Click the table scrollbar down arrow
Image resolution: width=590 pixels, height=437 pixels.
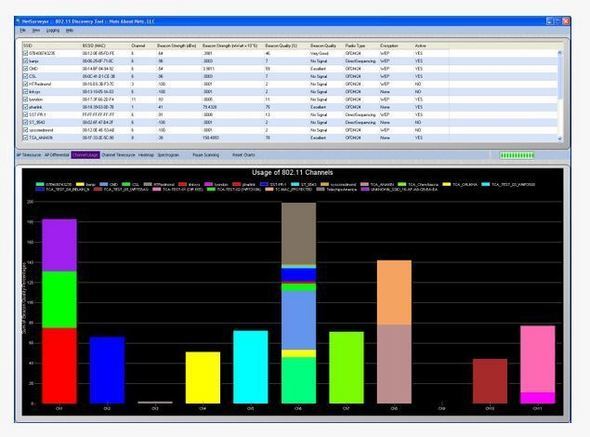[560, 139]
